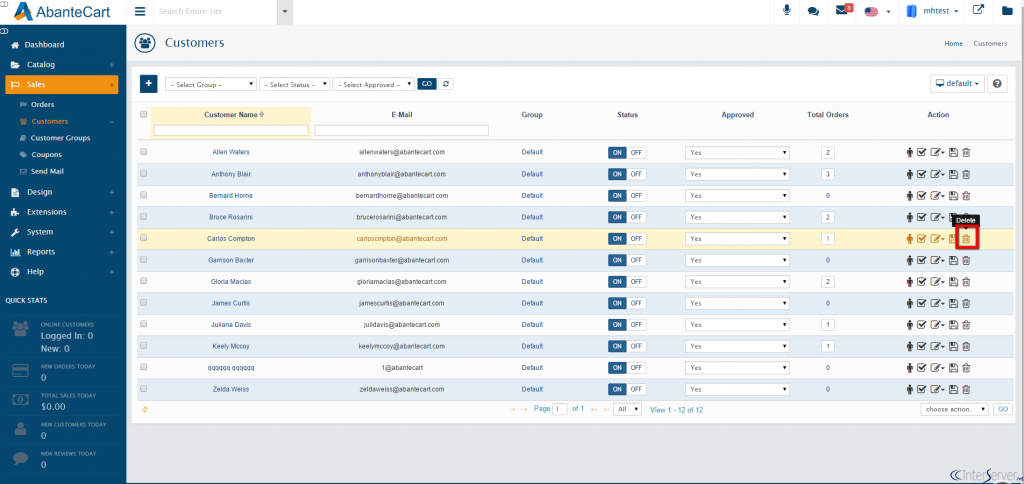Click the blue plus add customer button

[148, 84]
